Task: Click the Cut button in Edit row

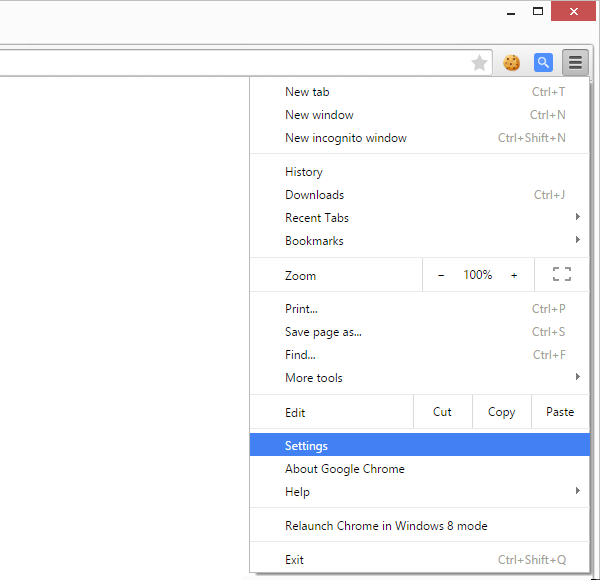Action: 442,412
